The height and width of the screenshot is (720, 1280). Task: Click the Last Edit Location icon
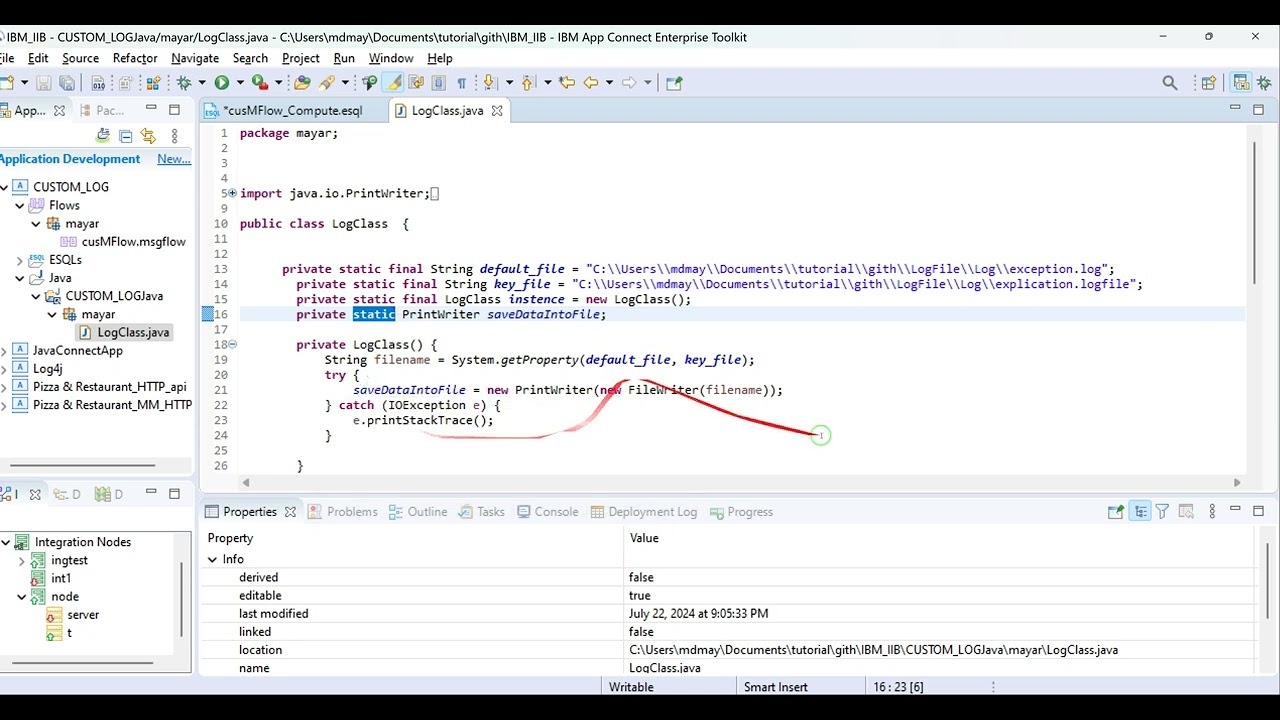click(x=566, y=83)
